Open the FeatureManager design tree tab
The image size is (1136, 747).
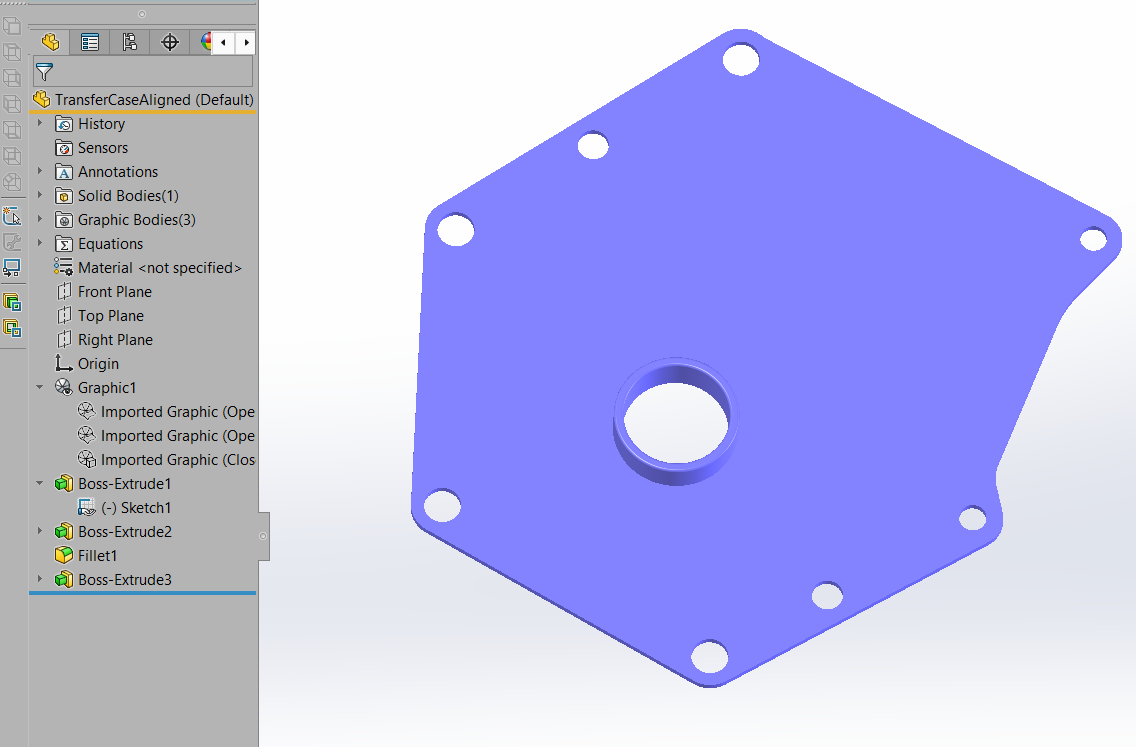point(50,42)
